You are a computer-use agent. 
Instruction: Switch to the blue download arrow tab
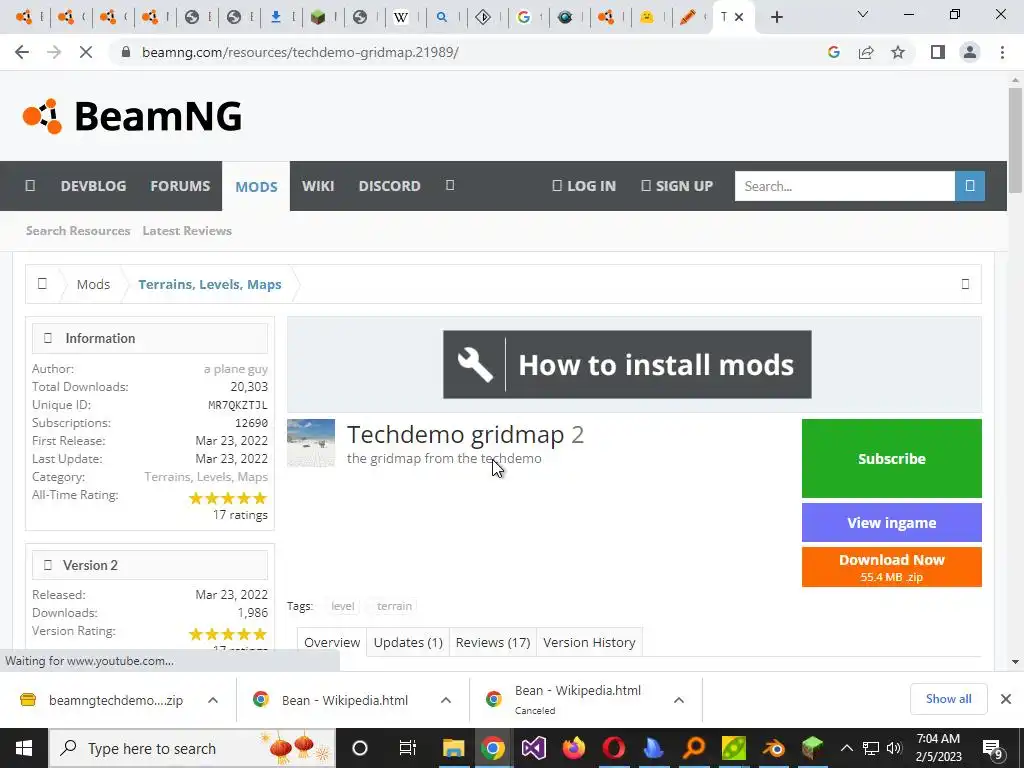click(x=276, y=18)
